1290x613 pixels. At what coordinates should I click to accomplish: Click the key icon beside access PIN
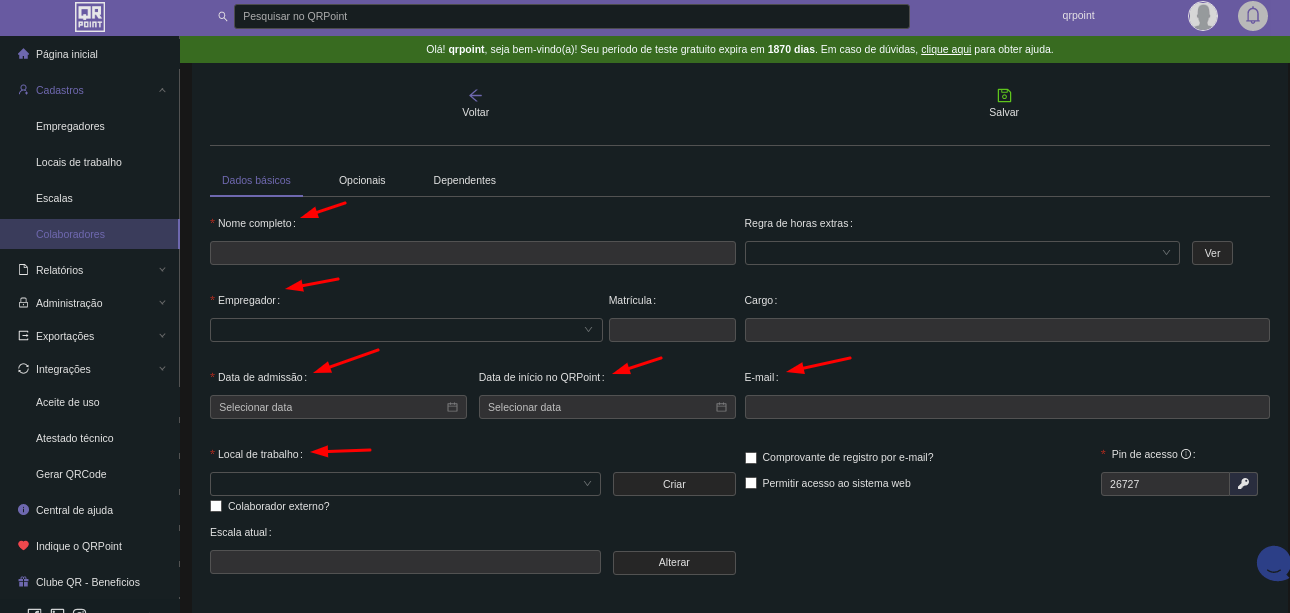point(1243,484)
